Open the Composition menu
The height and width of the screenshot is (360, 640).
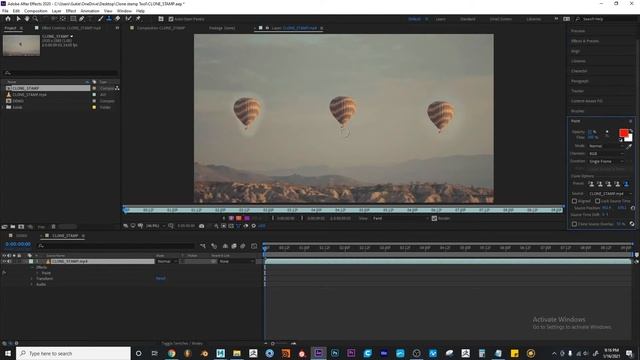pyautogui.click(x=36, y=11)
